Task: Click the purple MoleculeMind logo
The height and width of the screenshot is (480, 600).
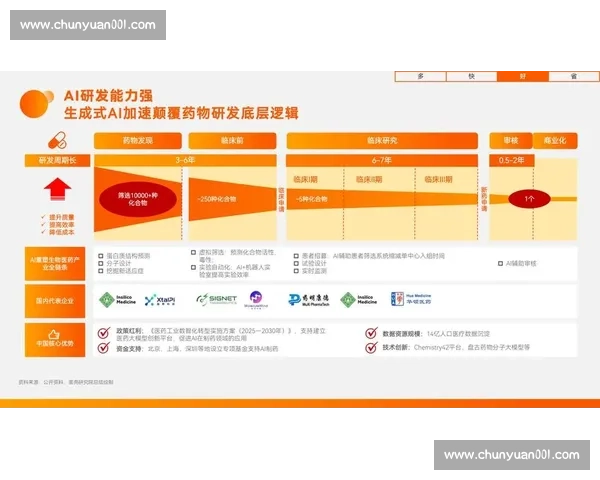Action: 256,300
